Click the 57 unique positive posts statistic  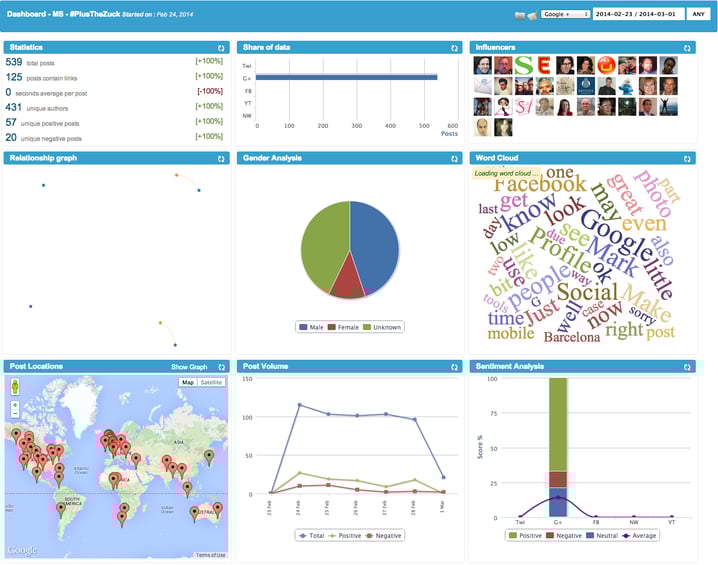[x=42, y=123]
